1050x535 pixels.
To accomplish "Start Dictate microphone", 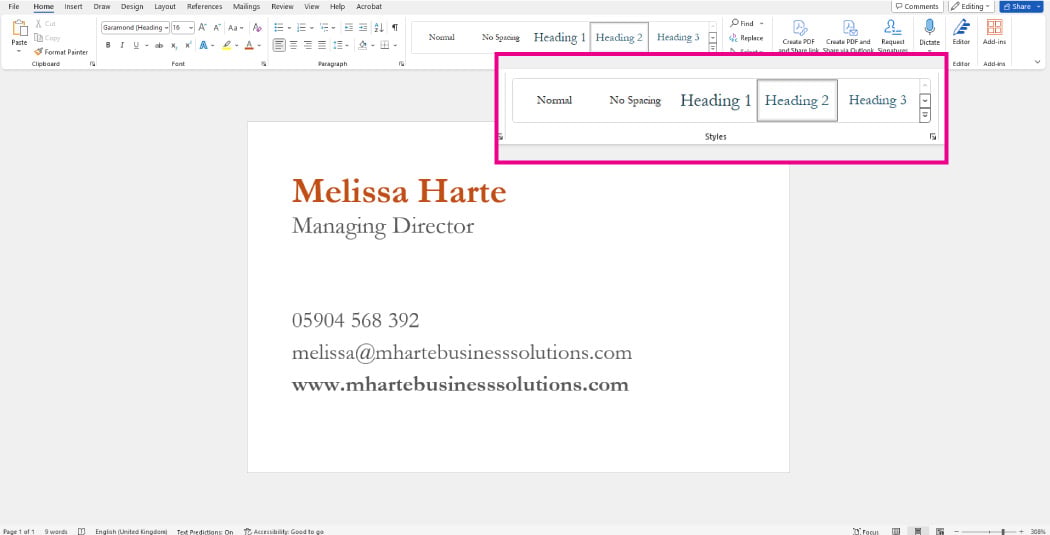I will 929,32.
